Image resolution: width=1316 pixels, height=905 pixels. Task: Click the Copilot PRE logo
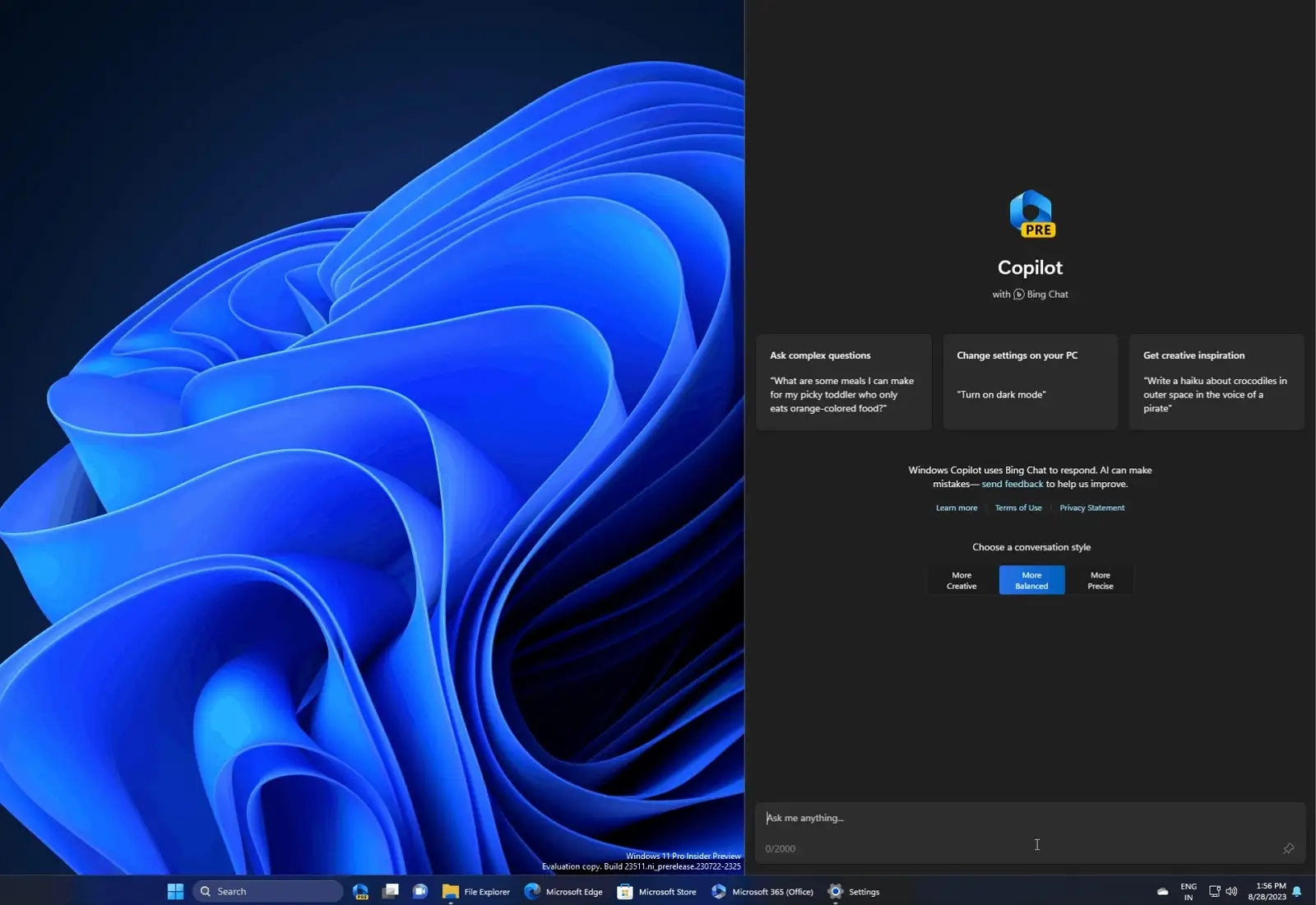pos(1031,212)
